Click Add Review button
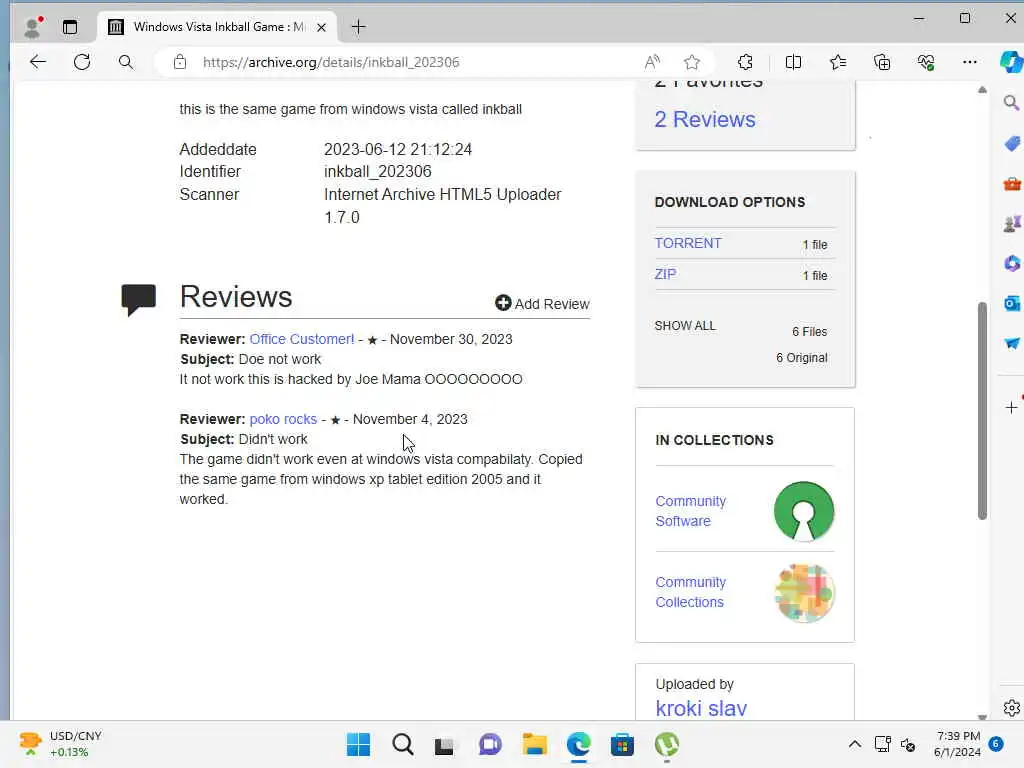Viewport: 1024px width, 768px height. click(x=542, y=304)
